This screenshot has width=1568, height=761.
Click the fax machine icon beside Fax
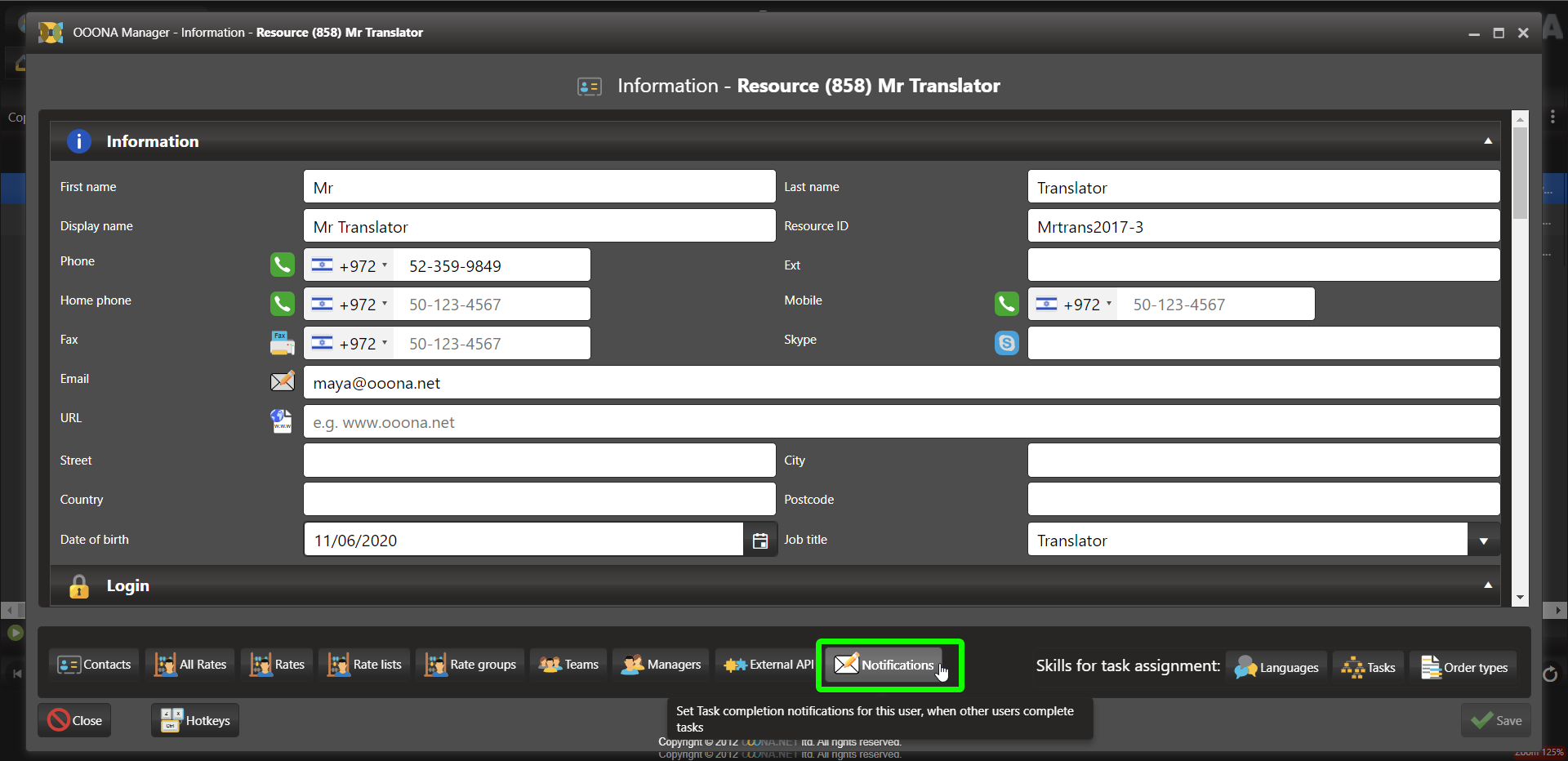(x=282, y=343)
